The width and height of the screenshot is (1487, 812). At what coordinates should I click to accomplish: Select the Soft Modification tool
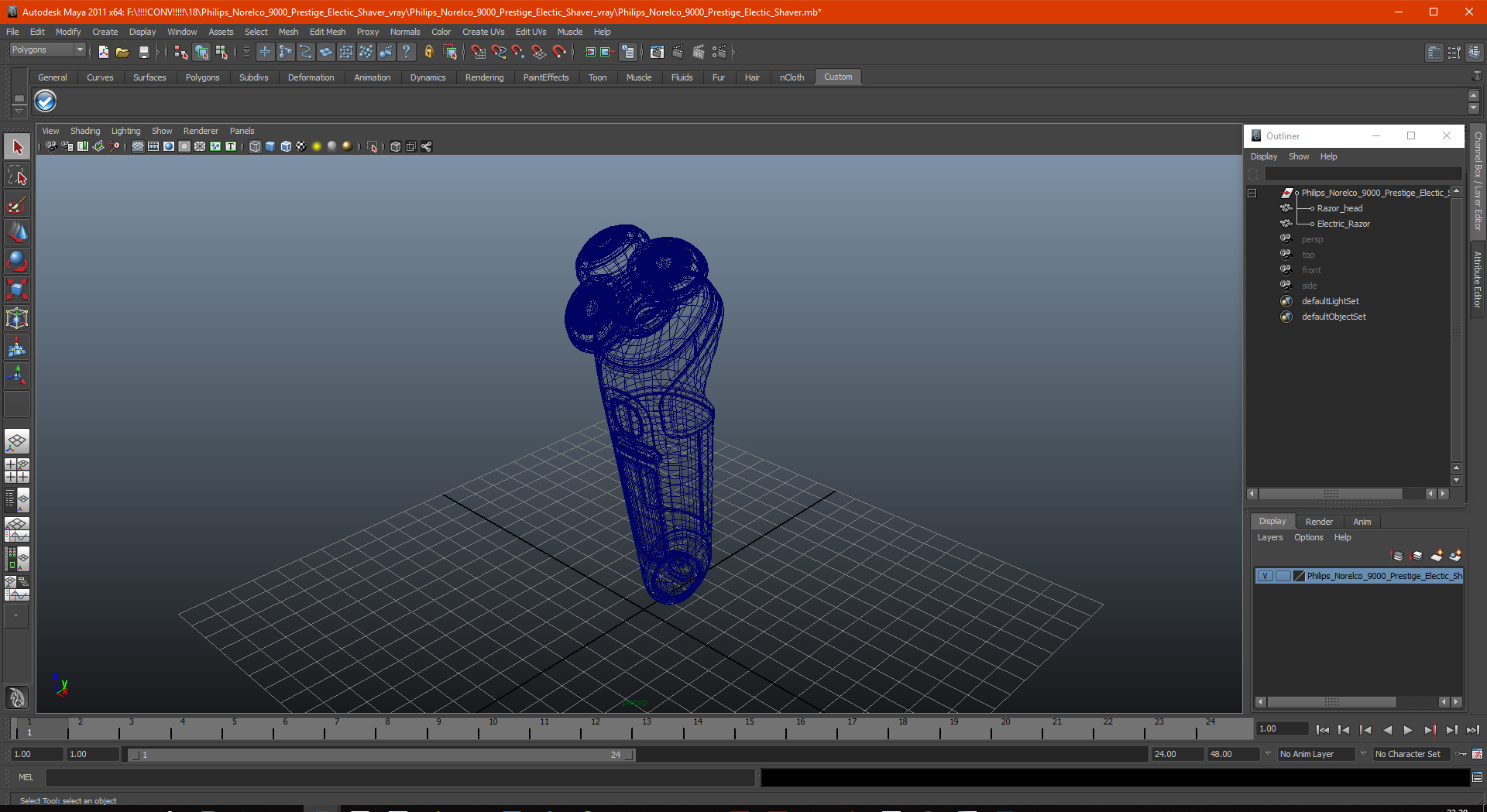pyautogui.click(x=17, y=347)
